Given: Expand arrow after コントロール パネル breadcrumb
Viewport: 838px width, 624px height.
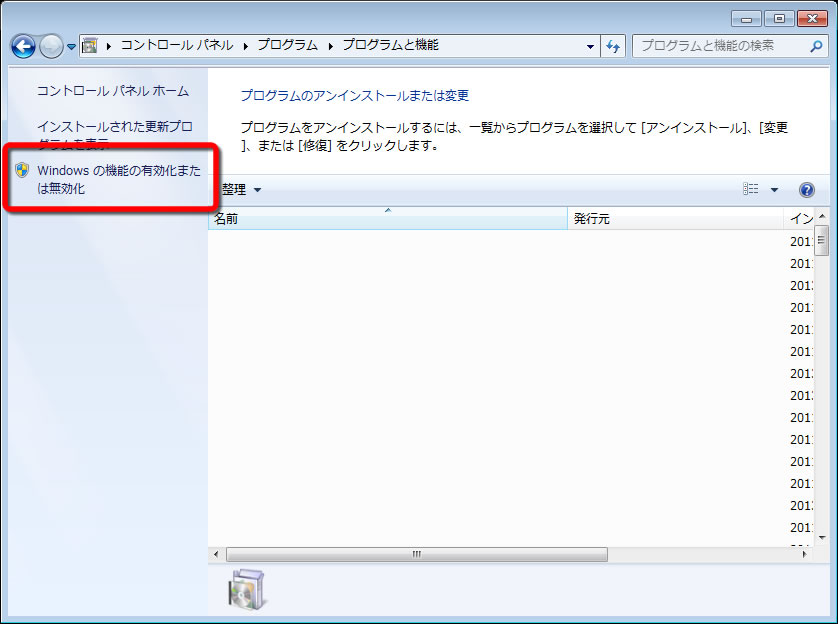Looking at the screenshot, I should pos(246,46).
